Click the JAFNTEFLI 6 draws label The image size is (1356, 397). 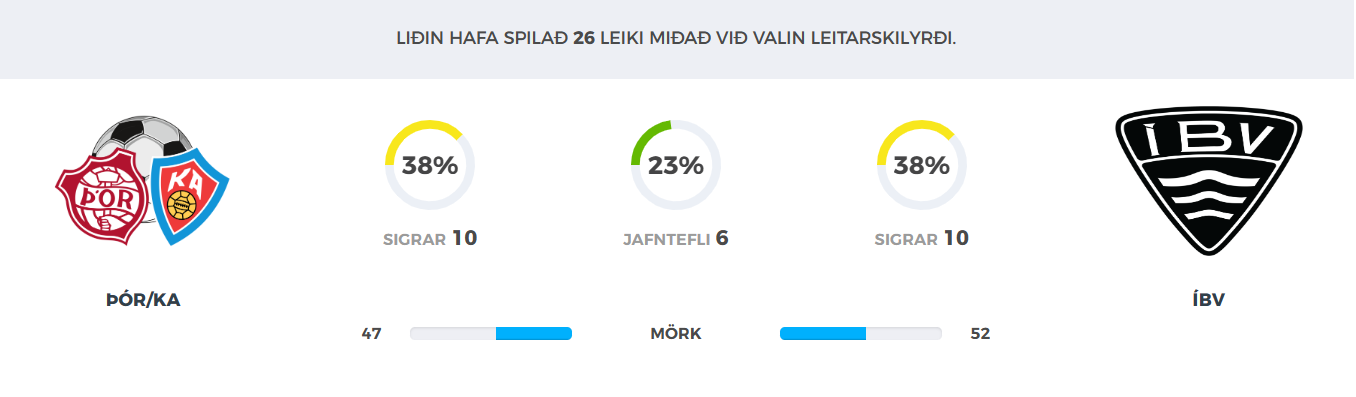[x=676, y=239]
